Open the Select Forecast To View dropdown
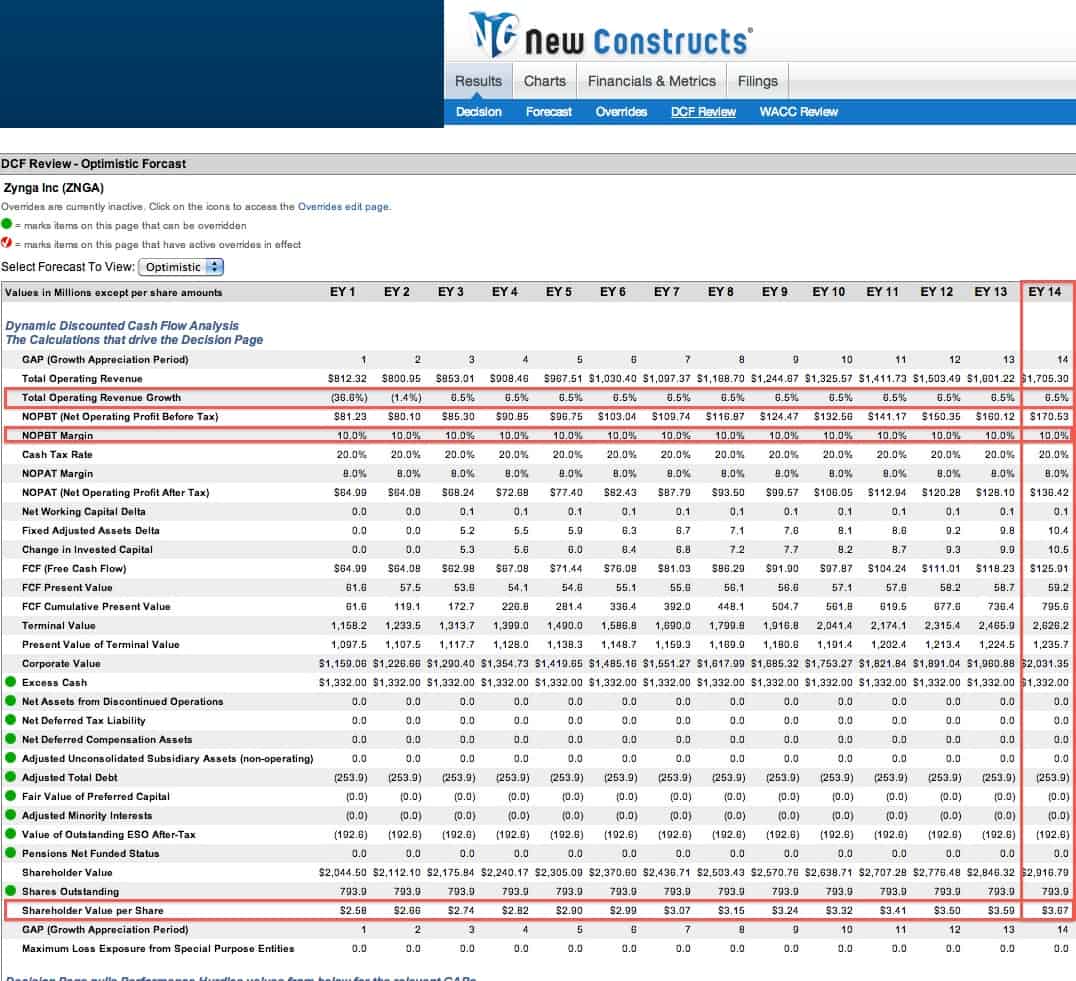 point(181,267)
